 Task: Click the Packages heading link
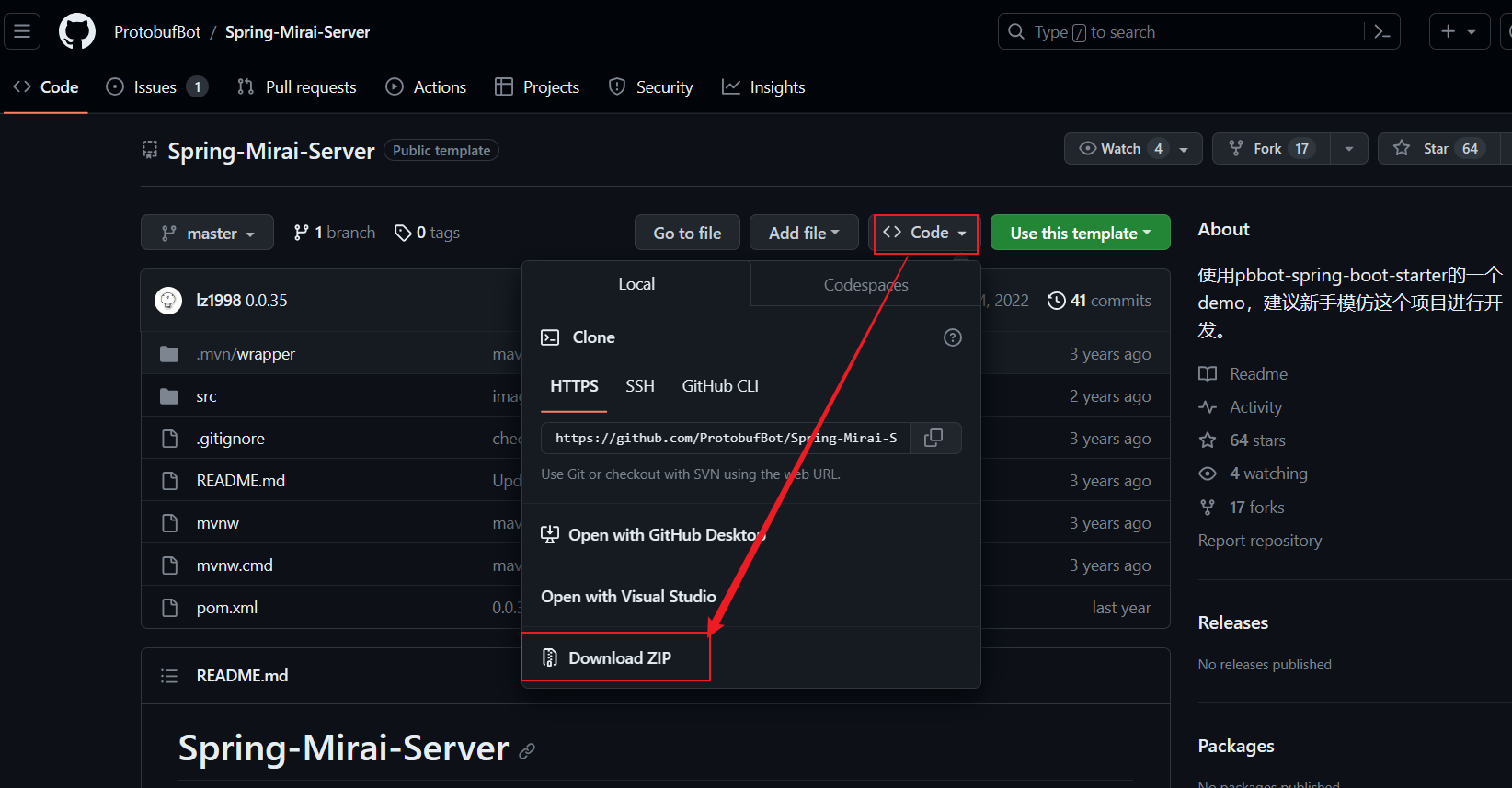[1236, 746]
